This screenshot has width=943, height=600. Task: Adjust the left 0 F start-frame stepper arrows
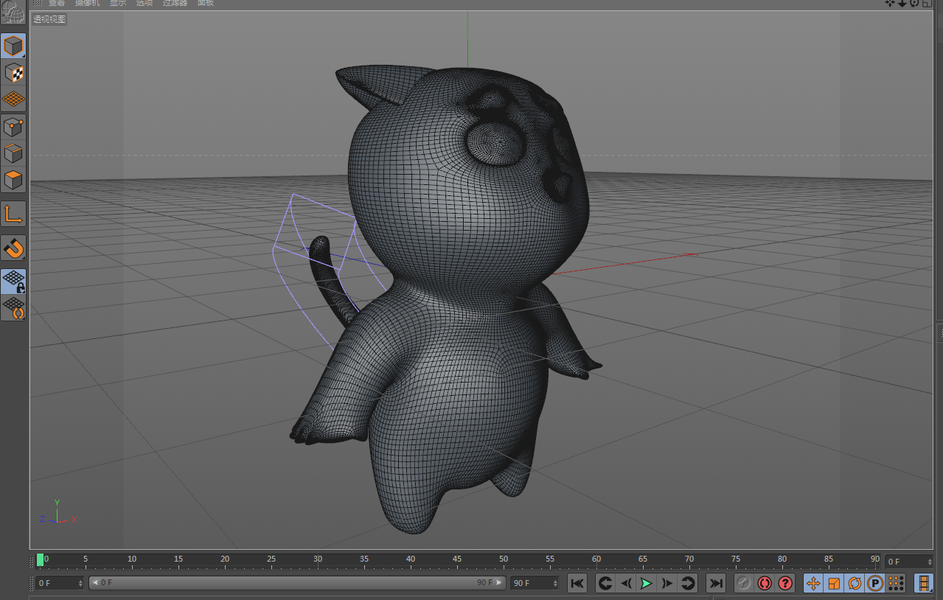(80, 583)
